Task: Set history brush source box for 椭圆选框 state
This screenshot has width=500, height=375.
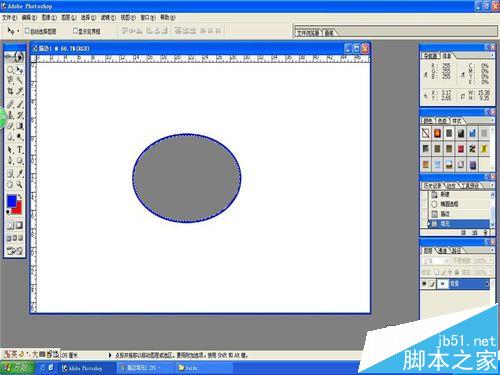Action: 424,204
